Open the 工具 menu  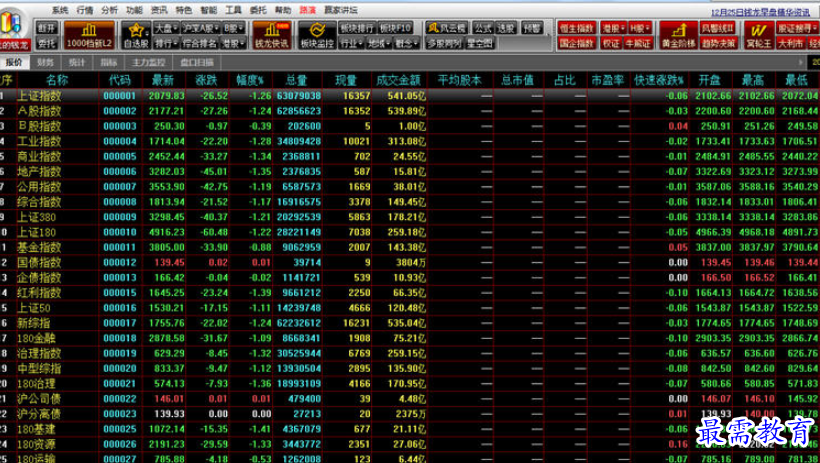pos(233,10)
